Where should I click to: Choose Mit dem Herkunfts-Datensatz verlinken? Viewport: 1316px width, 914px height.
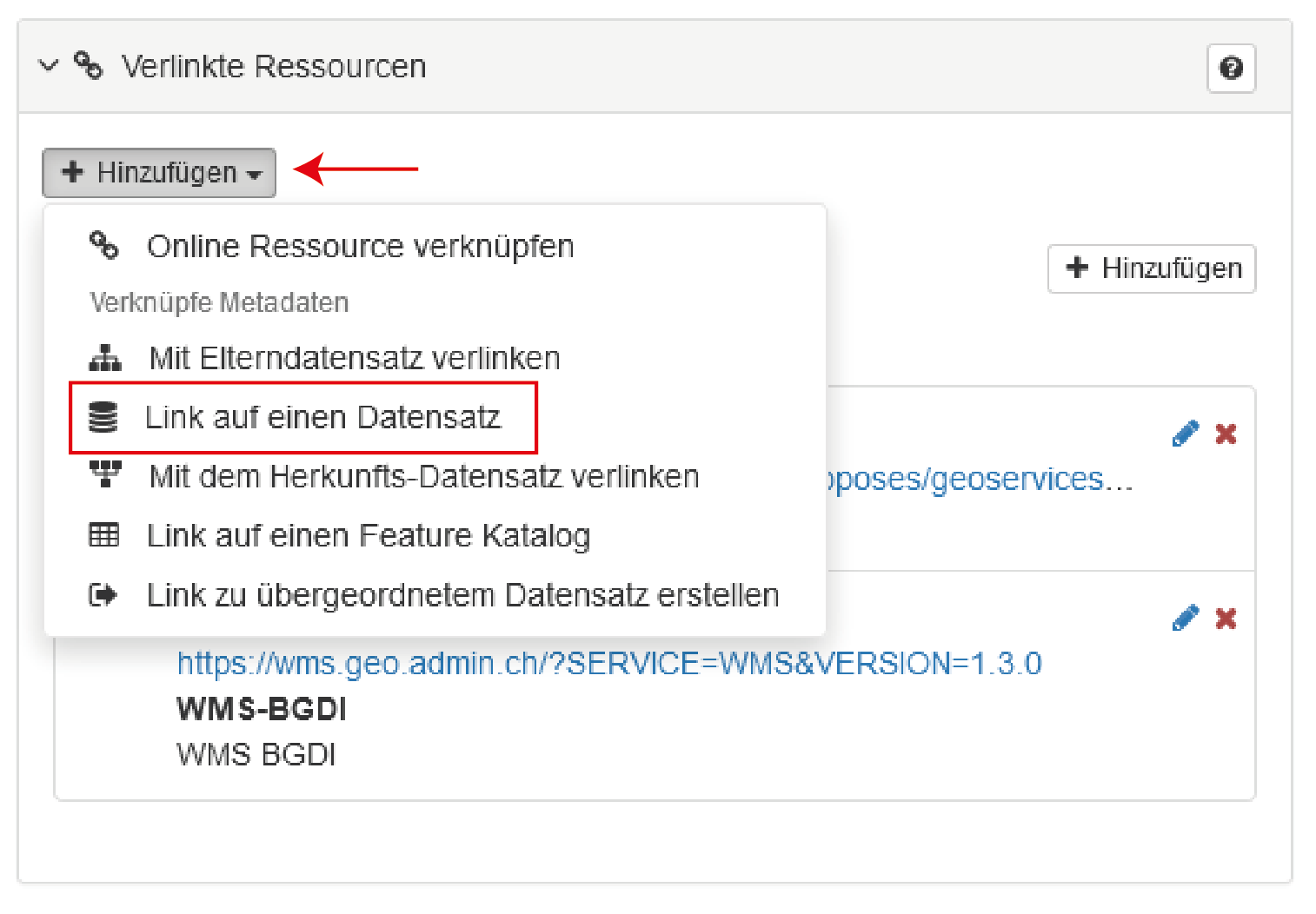pos(423,477)
